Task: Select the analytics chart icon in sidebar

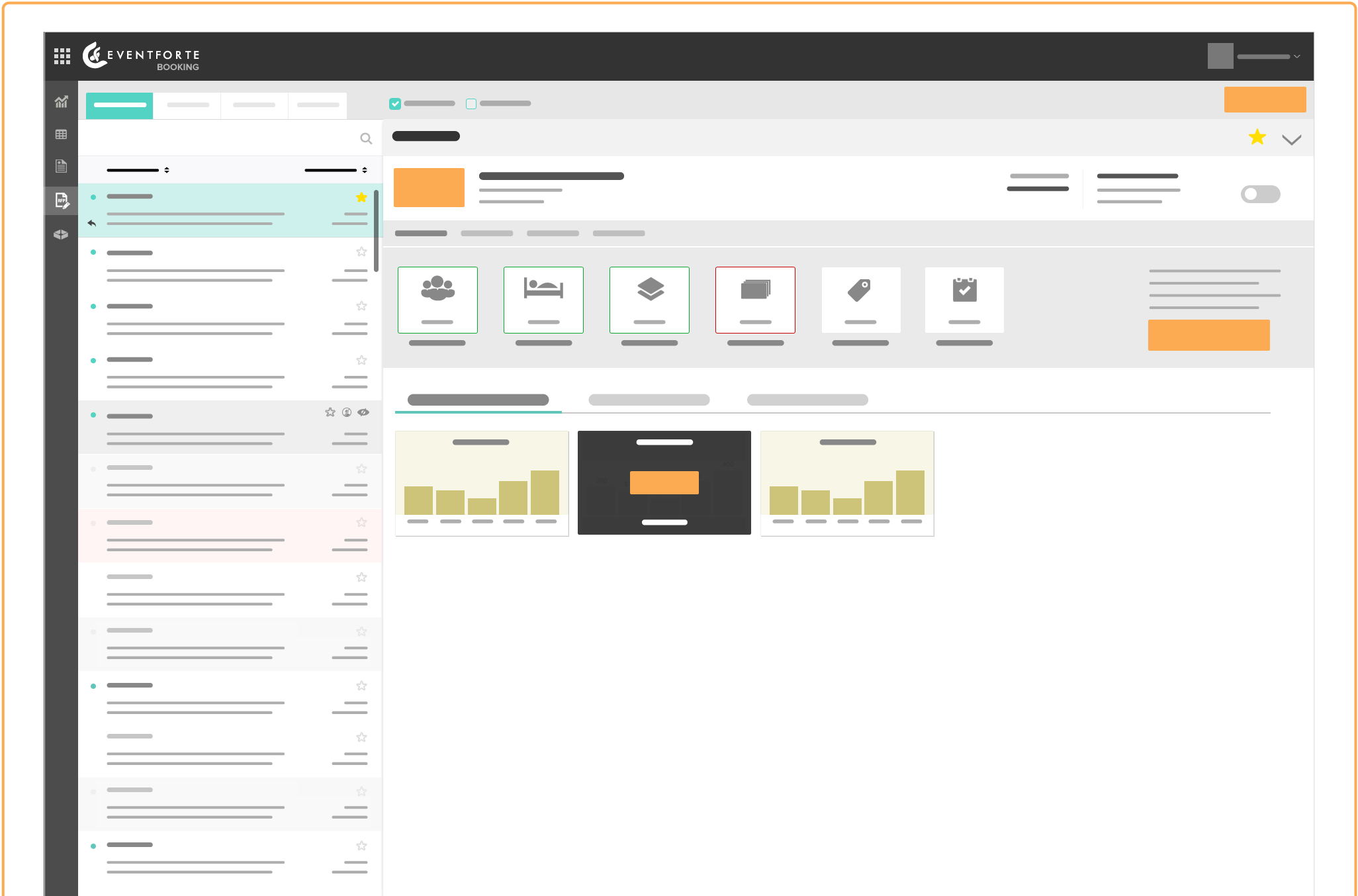Action: (x=62, y=101)
